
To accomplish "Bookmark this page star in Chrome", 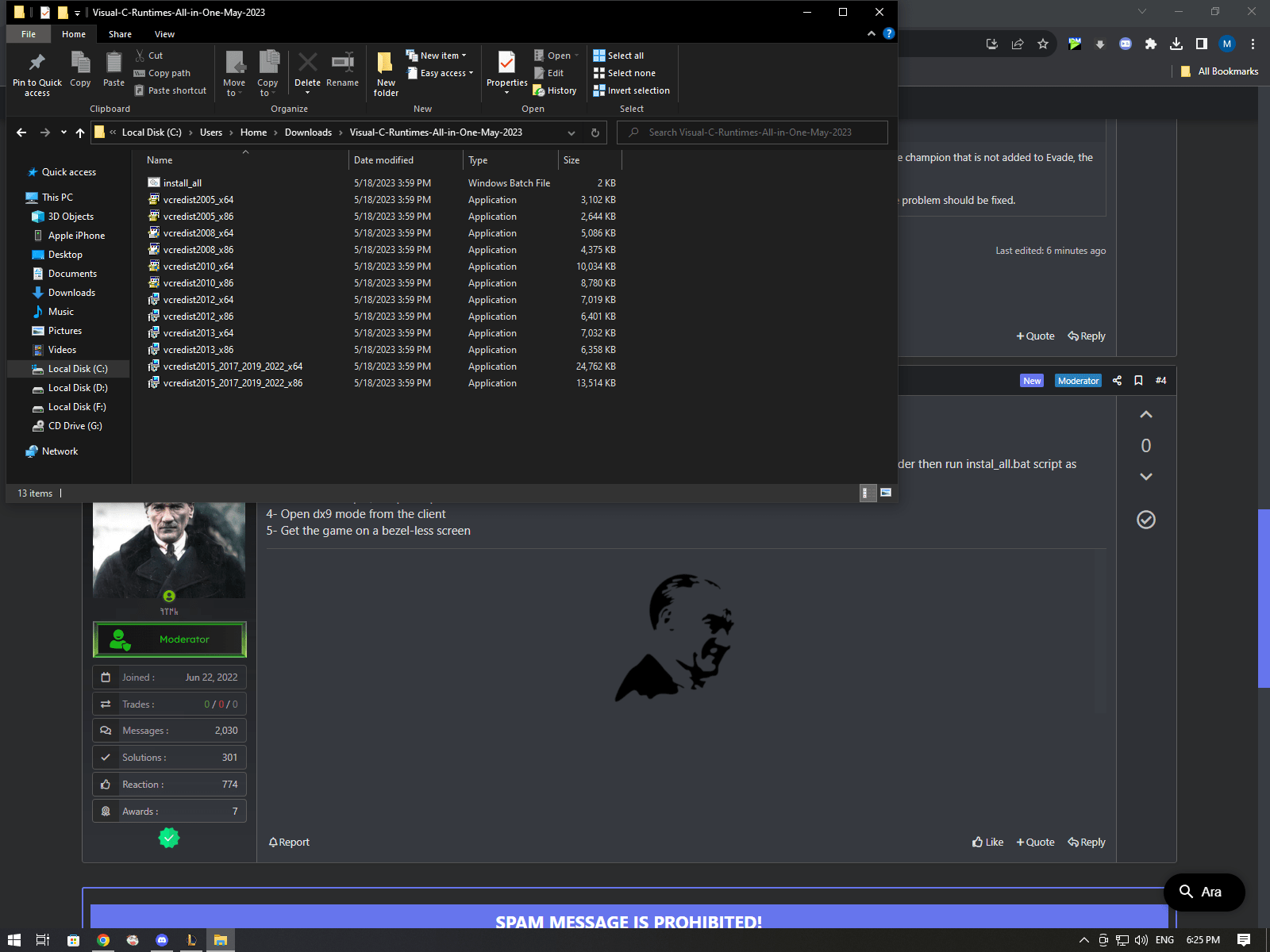I will [1043, 44].
